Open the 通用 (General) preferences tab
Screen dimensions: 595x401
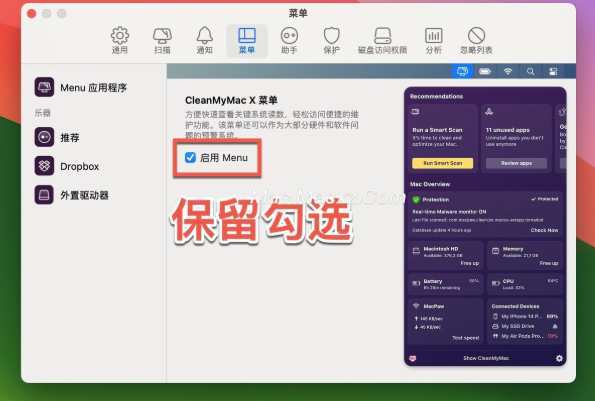point(120,41)
